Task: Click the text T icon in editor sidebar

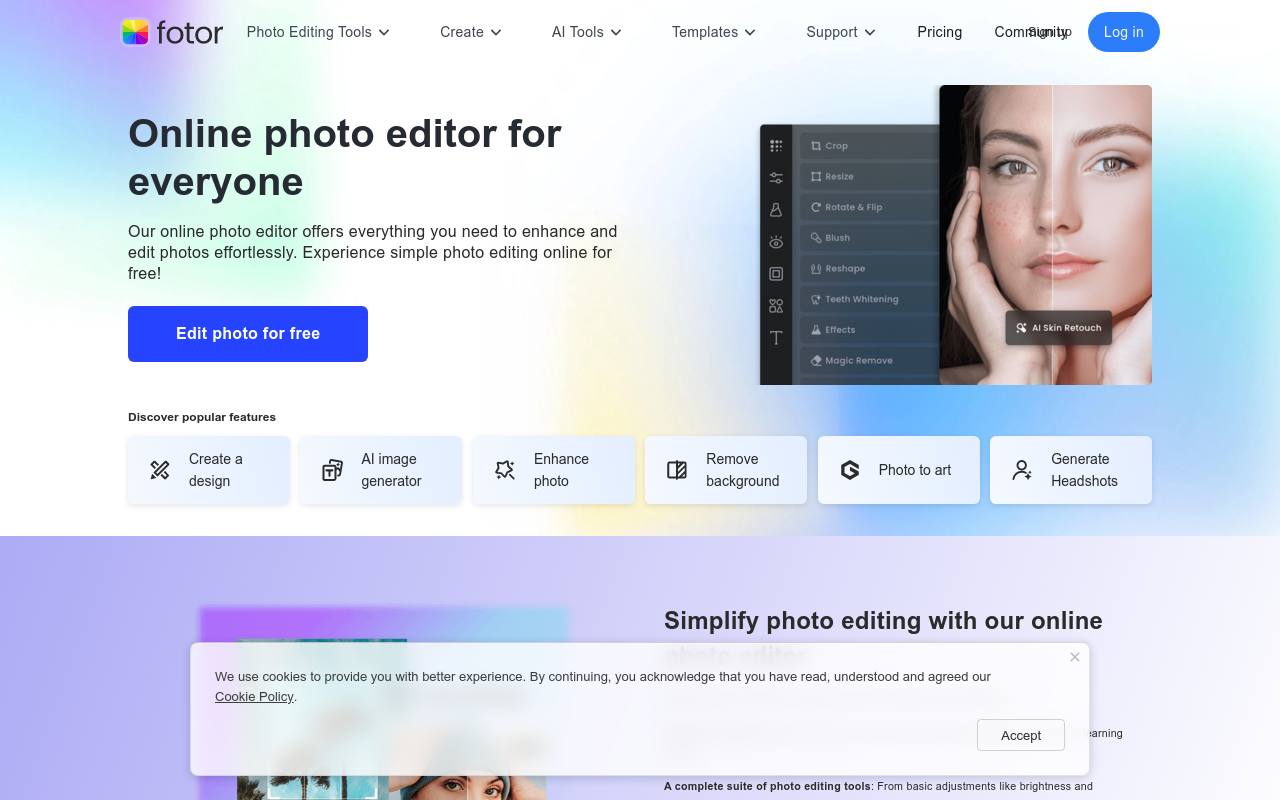Action: [x=776, y=338]
